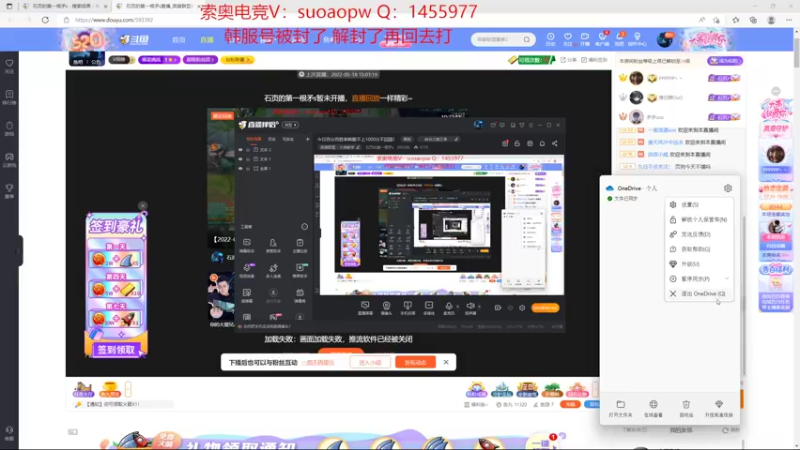Open folder via 打开文件夹 in OneDrive
This screenshot has height=450, width=800.
point(620,409)
